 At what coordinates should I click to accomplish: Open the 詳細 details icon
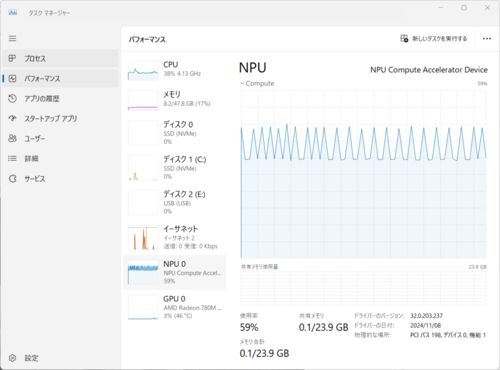12,158
